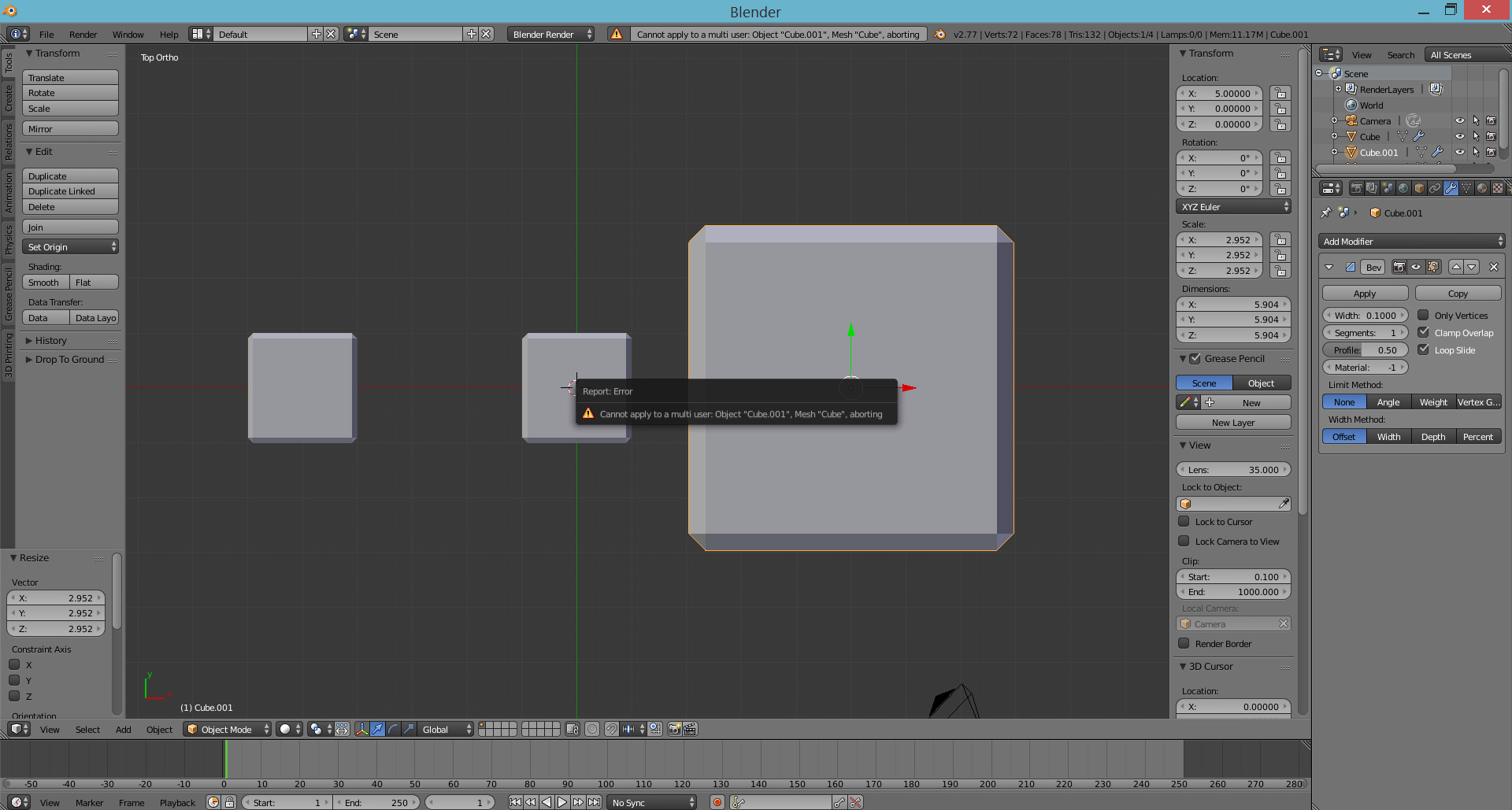Screen dimensions: 1512x810
Task: Expand the Camera tree node in outliner
Action: 1334,120
